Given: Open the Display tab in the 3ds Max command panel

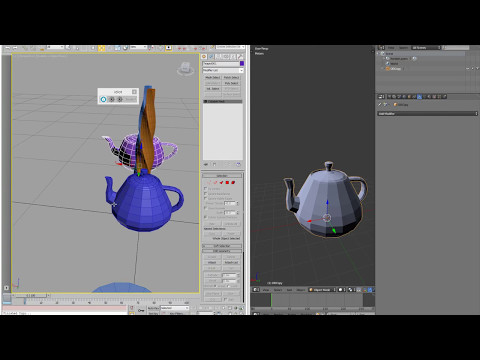Looking at the screenshot, I should point(233,56).
